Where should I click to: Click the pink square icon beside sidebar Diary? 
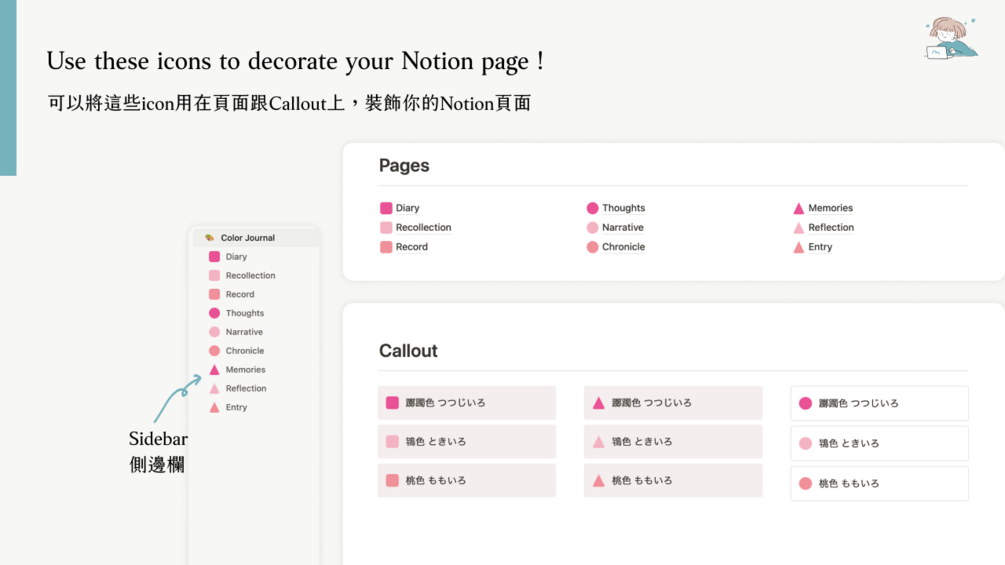pyautogui.click(x=214, y=257)
